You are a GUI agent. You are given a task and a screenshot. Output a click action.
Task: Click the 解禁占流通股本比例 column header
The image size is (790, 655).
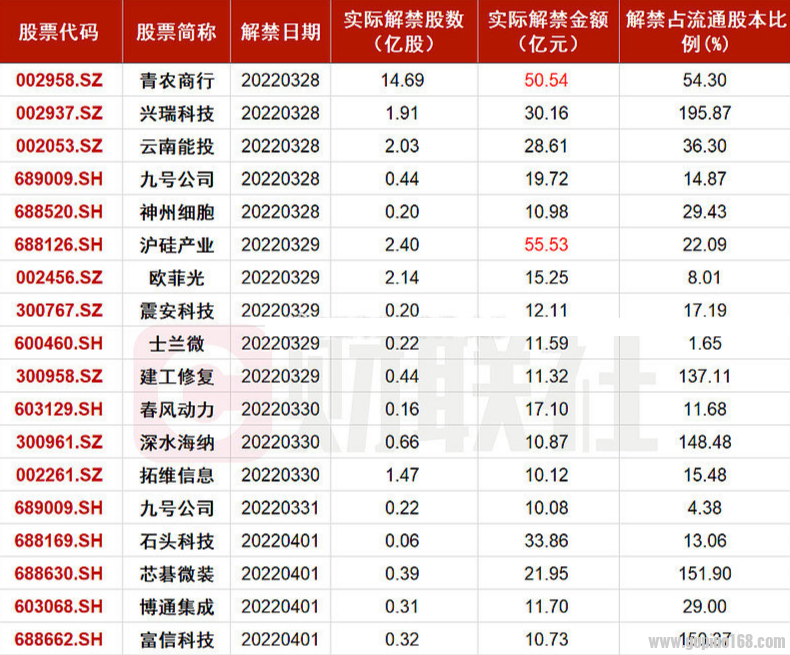pos(705,32)
